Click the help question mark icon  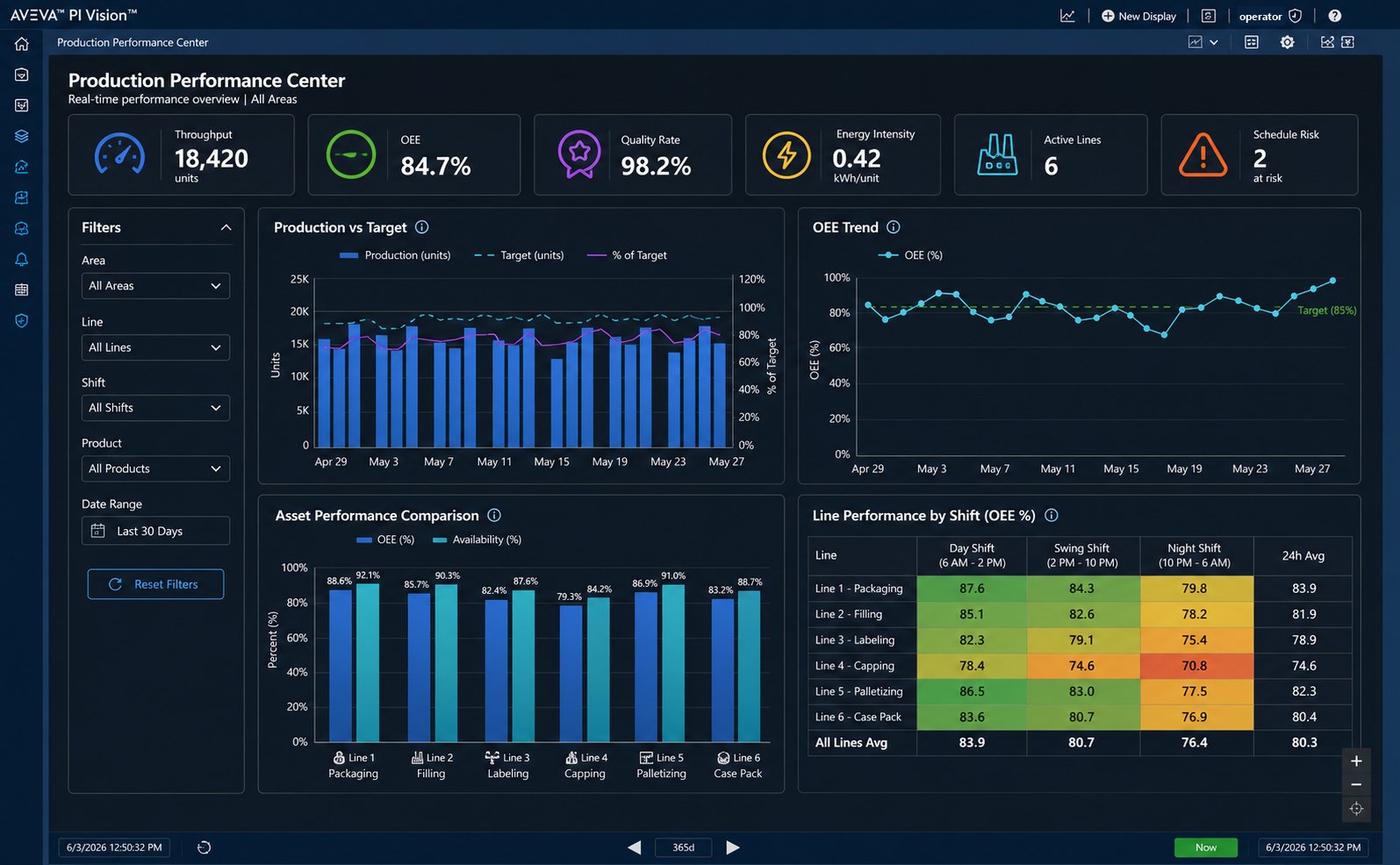(x=1335, y=16)
